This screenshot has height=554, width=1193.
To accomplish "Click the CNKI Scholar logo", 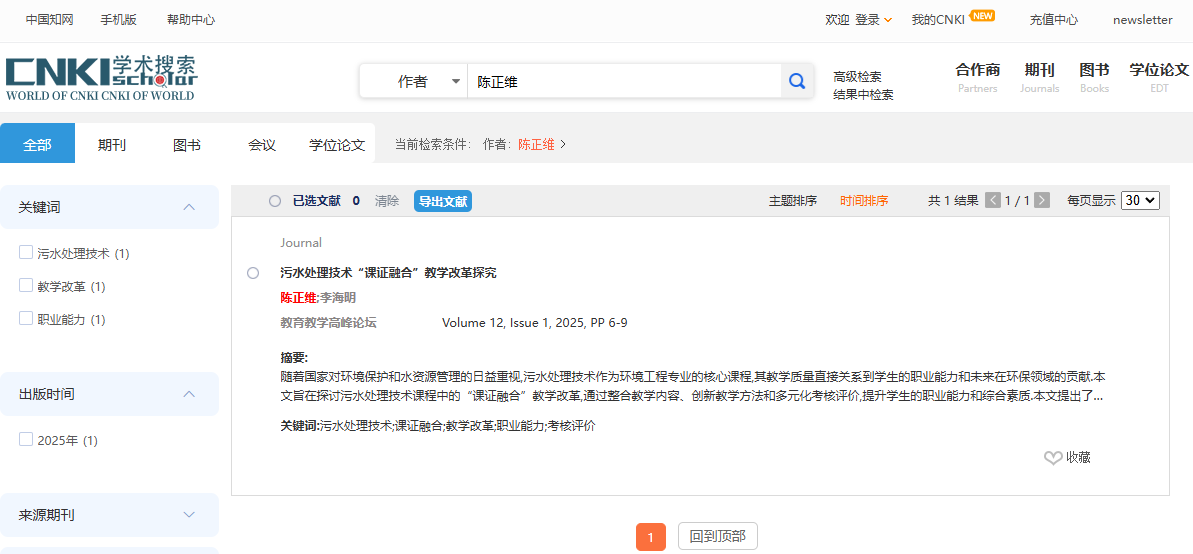I will (x=102, y=78).
